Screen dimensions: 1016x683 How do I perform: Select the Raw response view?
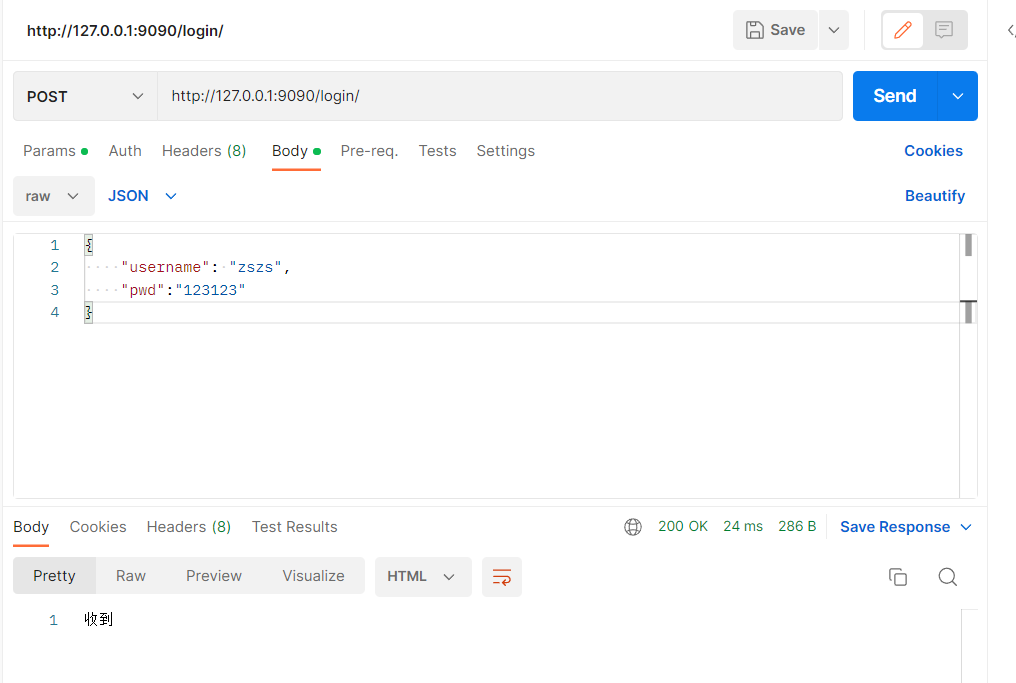click(x=131, y=576)
